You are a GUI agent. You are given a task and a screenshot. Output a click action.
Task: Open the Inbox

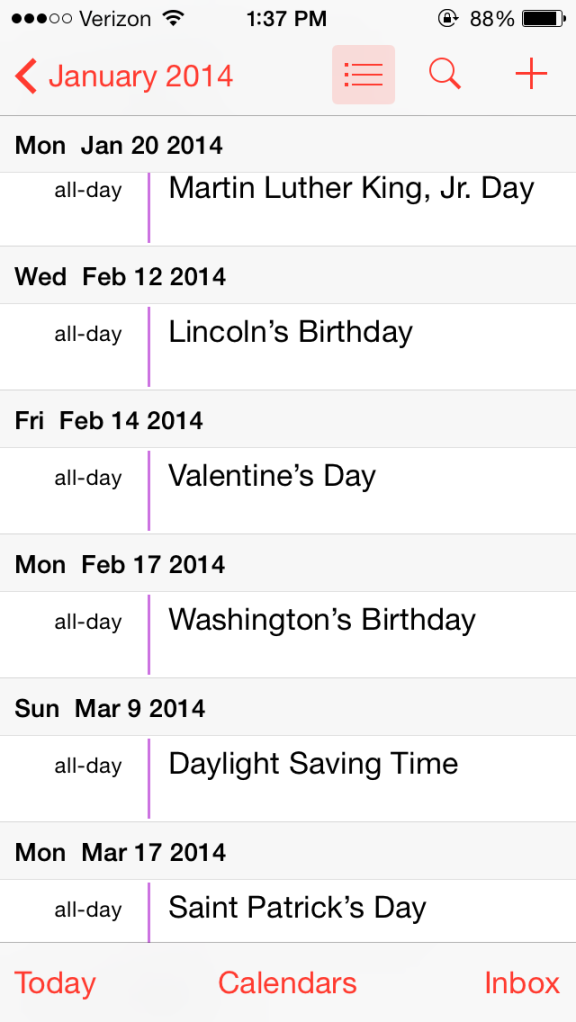(522, 983)
